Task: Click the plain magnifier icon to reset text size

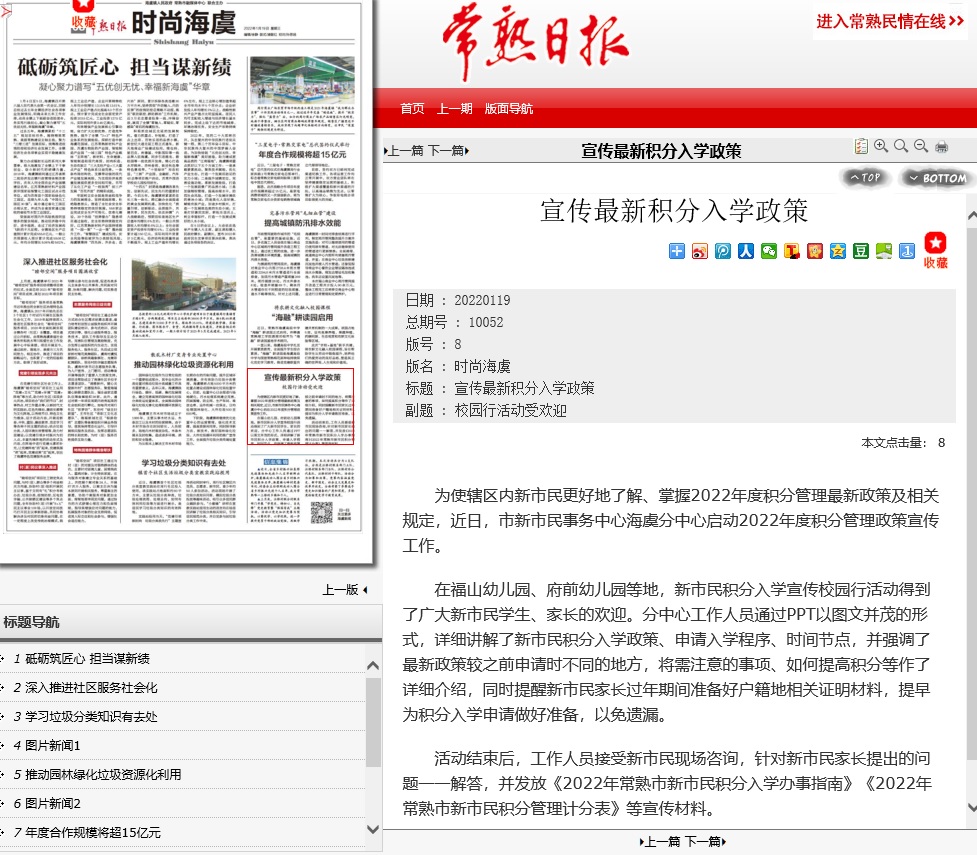Action: coord(901,146)
